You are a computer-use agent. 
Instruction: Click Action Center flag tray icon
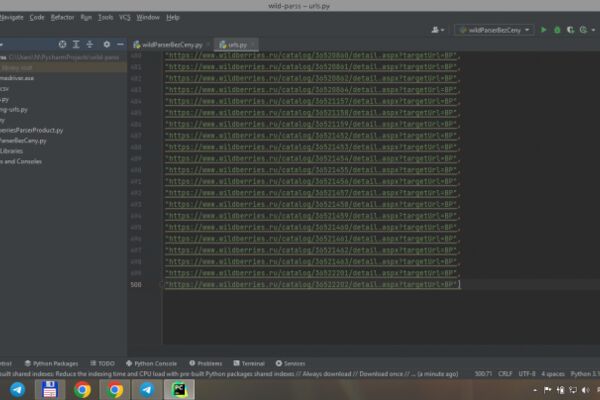(548, 390)
